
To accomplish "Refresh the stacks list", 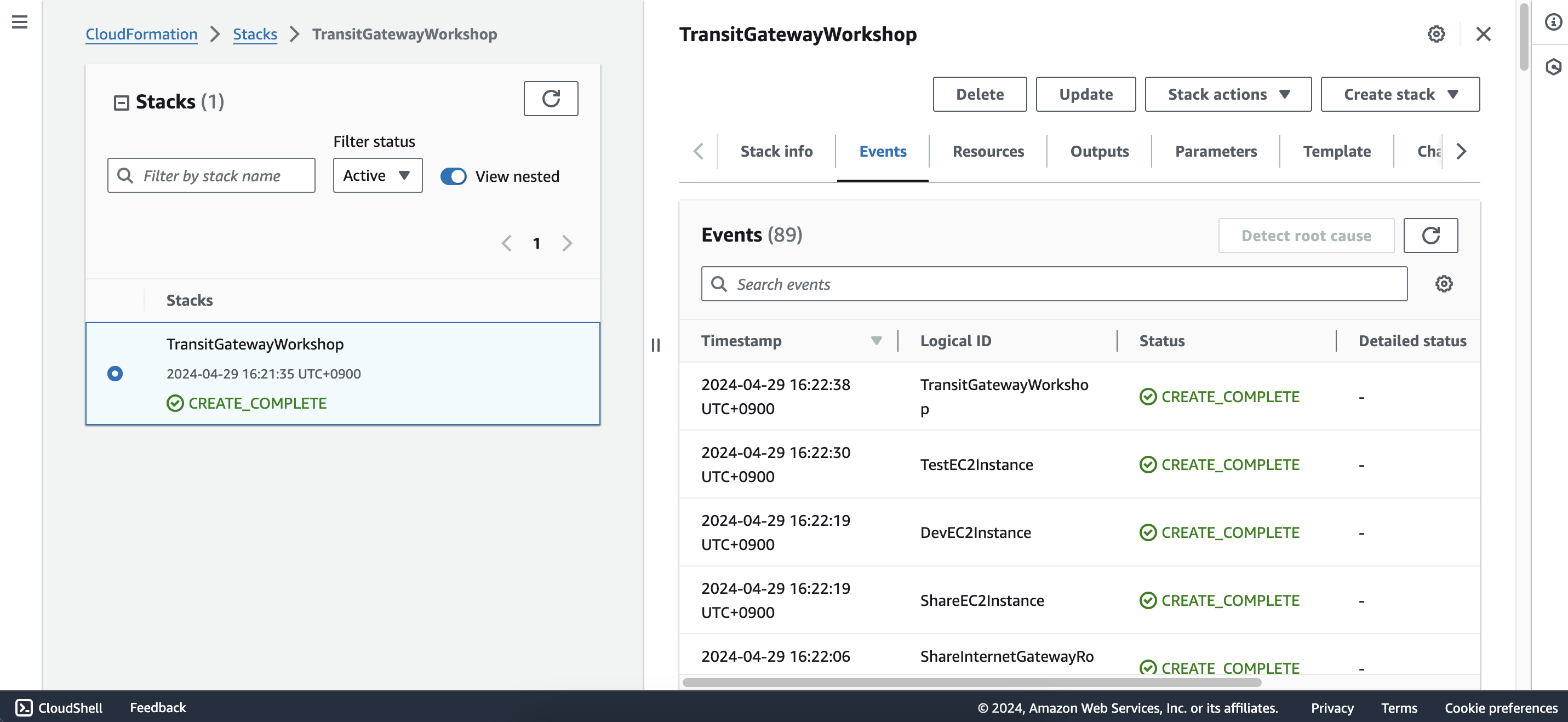I will 550,99.
